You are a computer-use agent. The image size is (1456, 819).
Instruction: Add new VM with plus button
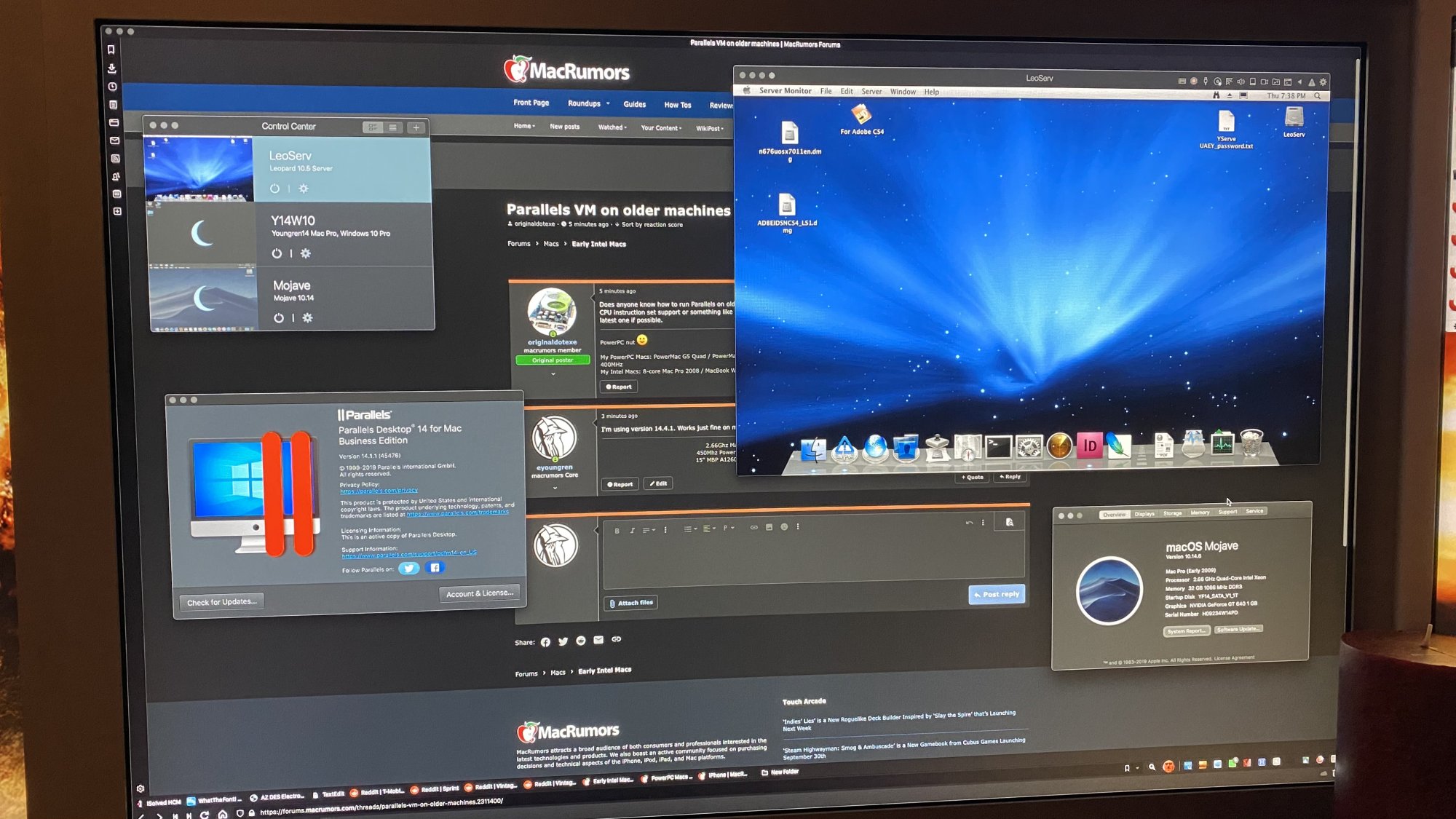tap(416, 127)
